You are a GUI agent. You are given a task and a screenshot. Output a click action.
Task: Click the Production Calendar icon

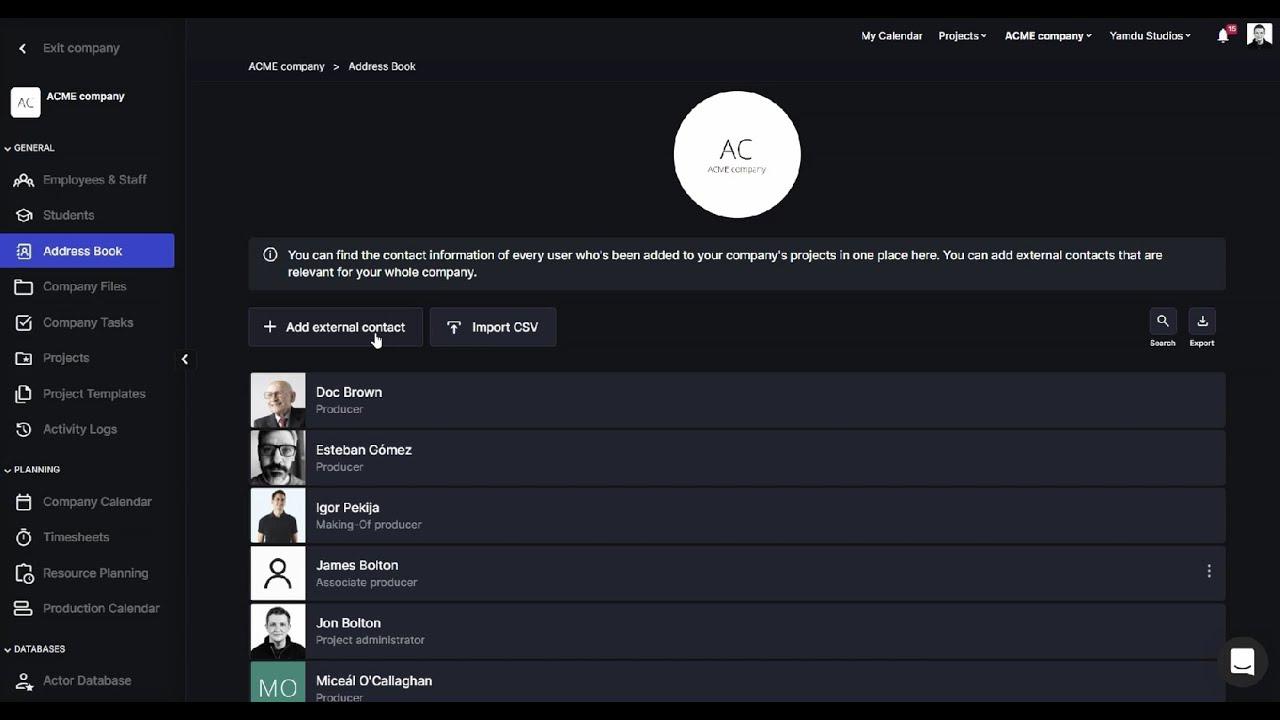coord(23,609)
